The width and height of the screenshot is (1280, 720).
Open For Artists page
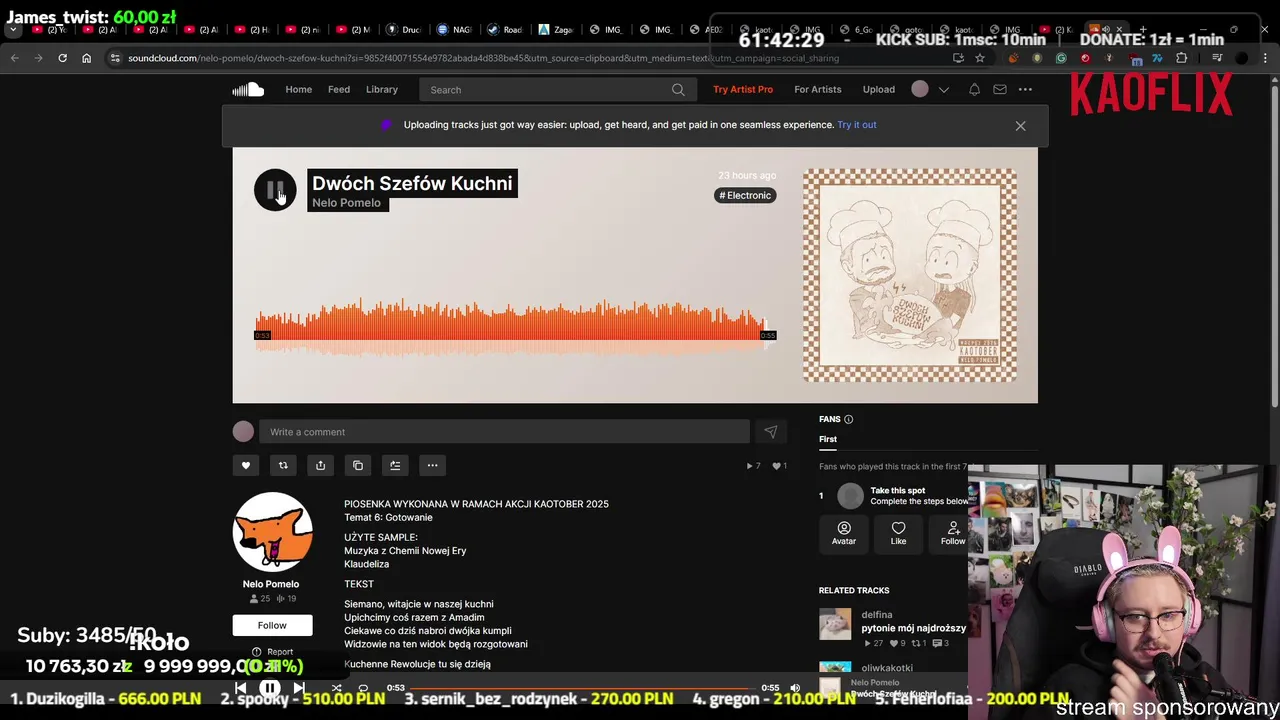[x=818, y=90]
